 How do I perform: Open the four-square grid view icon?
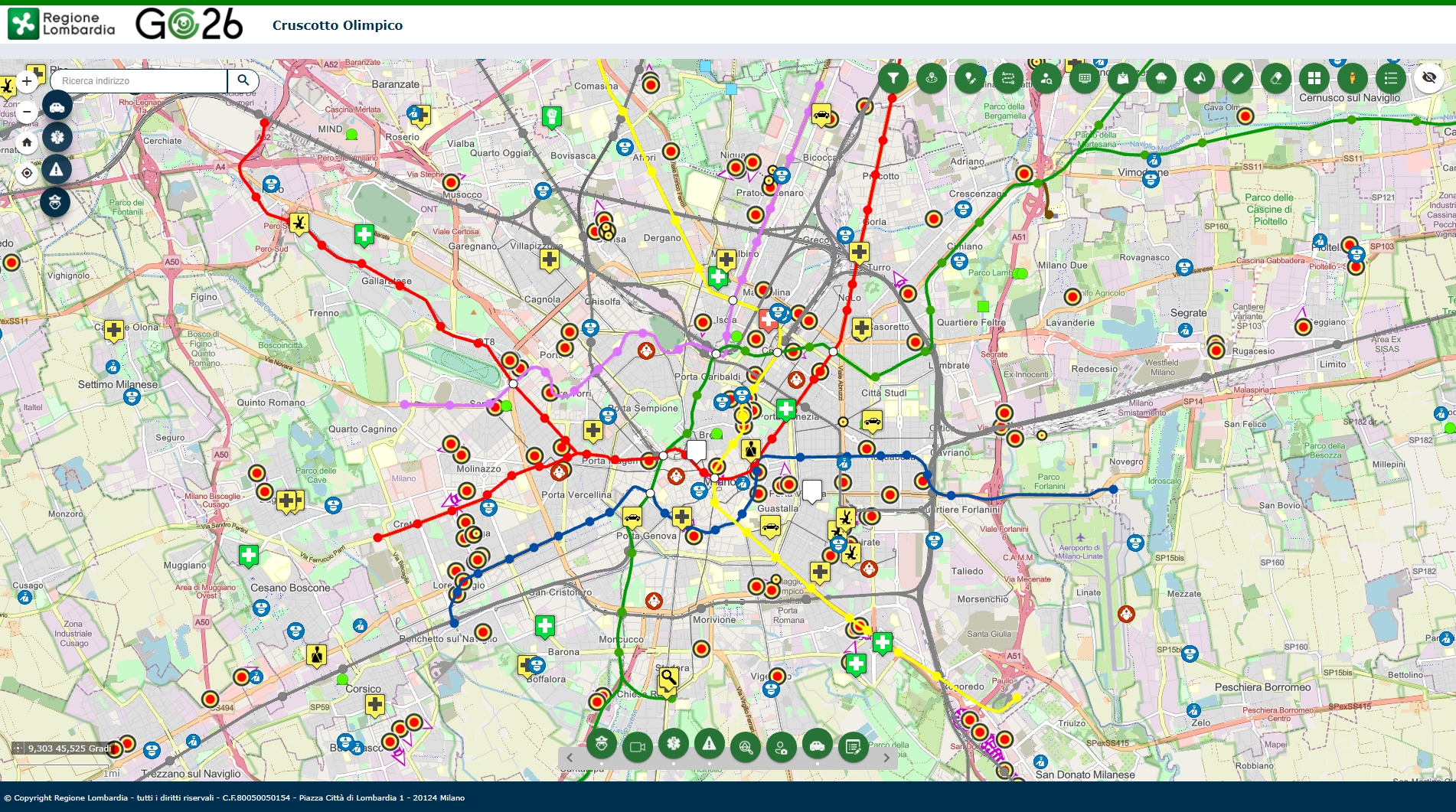coord(1314,78)
